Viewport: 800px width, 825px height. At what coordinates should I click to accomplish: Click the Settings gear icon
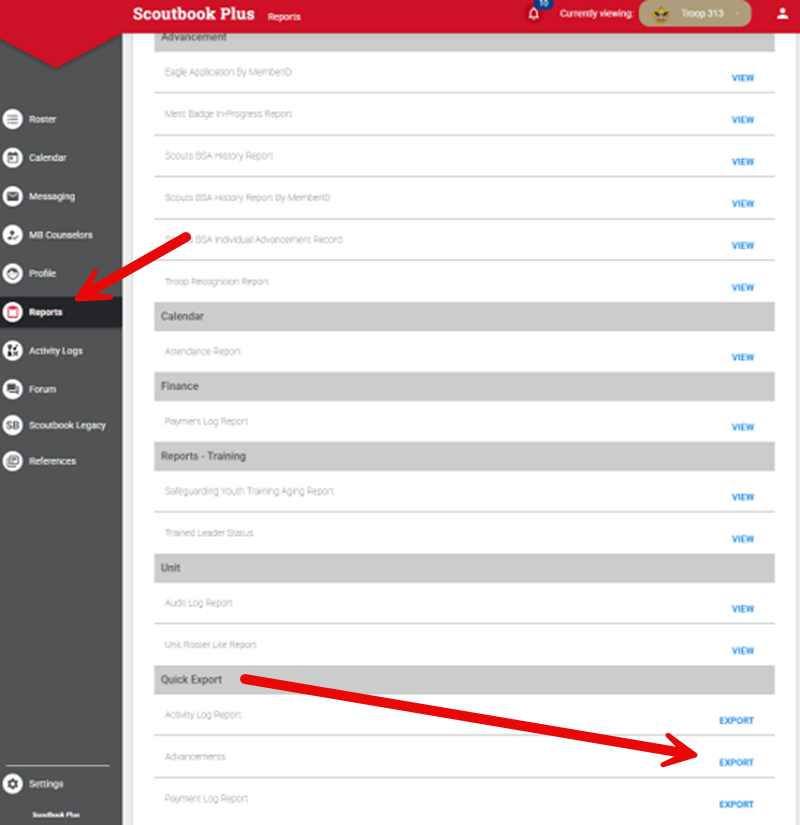[x=13, y=784]
